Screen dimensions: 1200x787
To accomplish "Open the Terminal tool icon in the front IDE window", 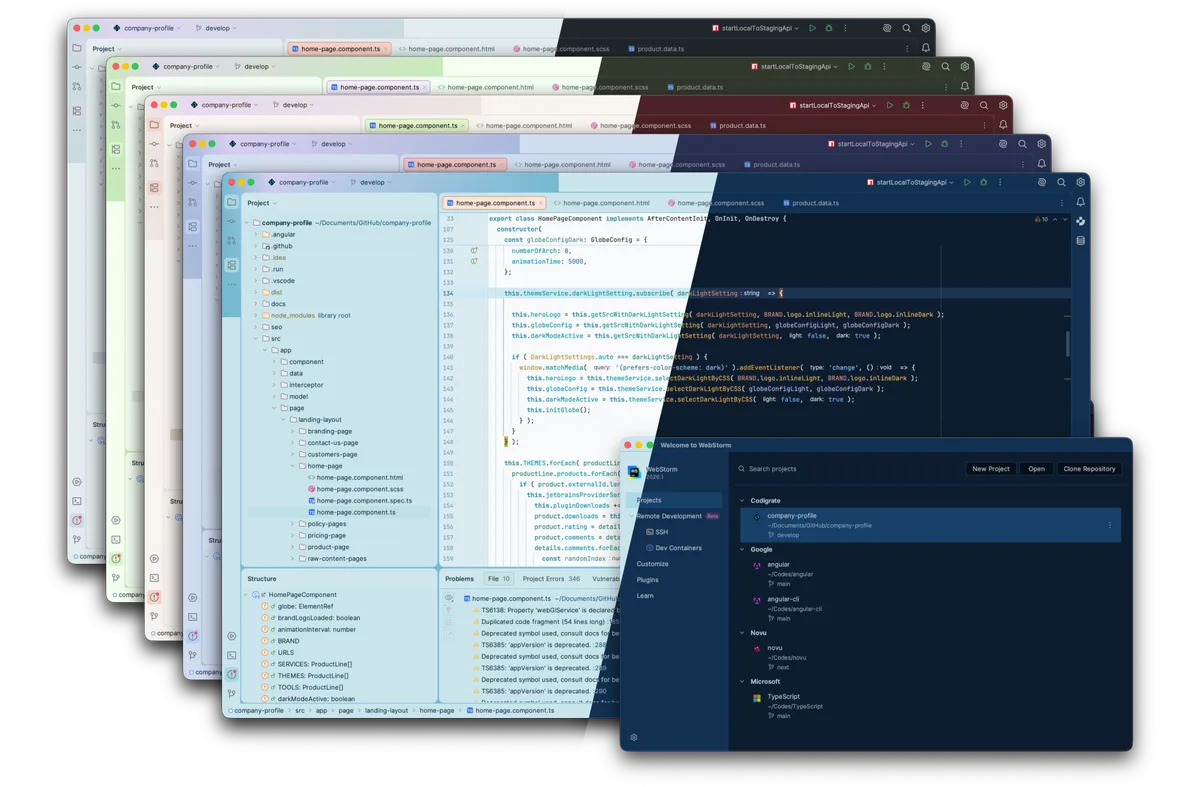I will pos(232,655).
